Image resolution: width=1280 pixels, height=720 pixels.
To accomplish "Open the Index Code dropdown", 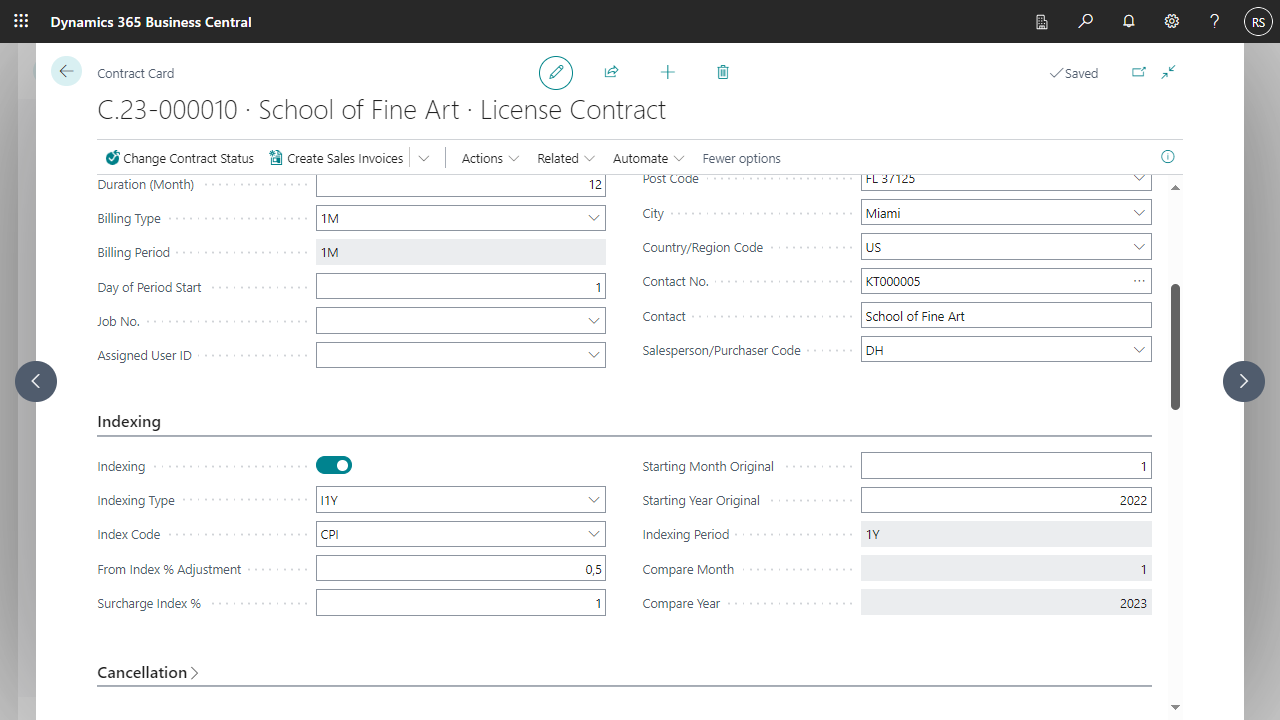I will coord(594,534).
